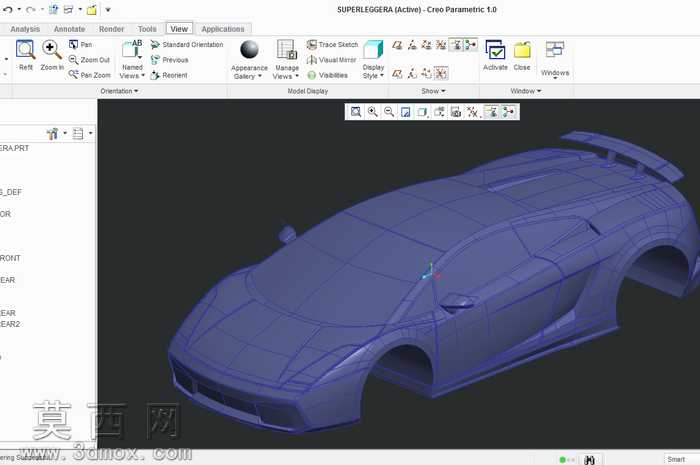Click the yellow Close folder in quick access toolbar
This screenshot has width=700, height=465.
click(92, 9)
